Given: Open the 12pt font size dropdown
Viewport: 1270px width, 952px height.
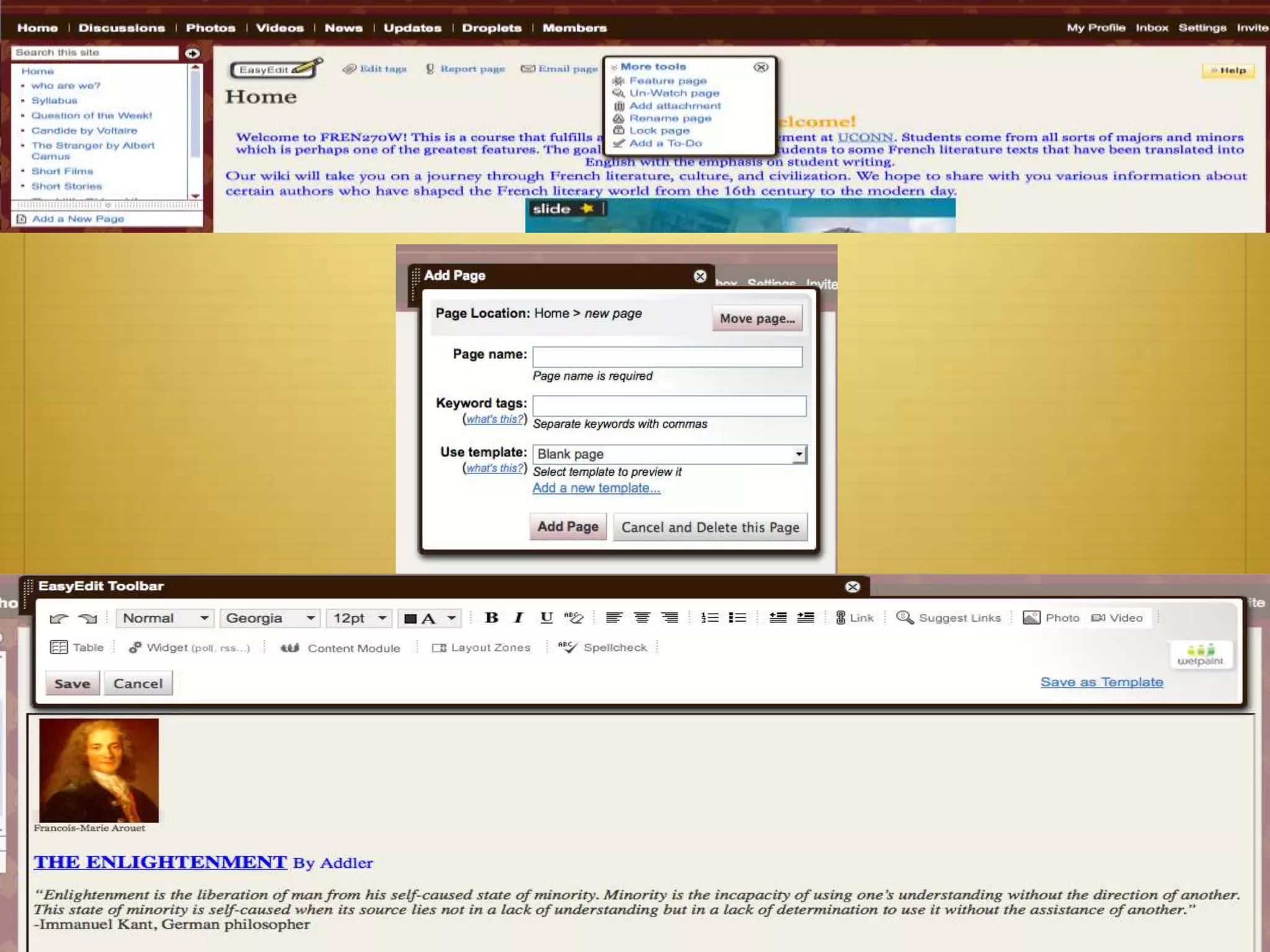Looking at the screenshot, I should [360, 618].
